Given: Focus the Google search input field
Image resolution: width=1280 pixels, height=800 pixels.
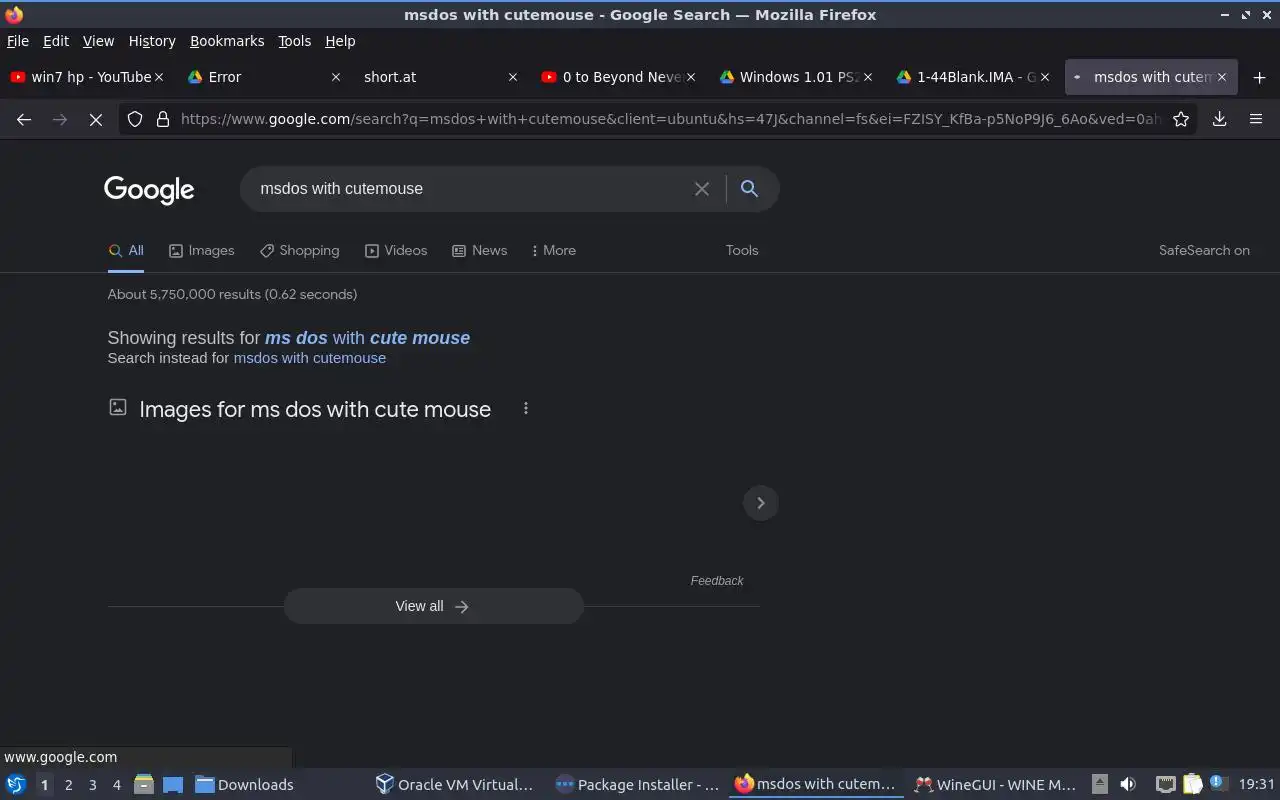Looking at the screenshot, I should coord(470,188).
